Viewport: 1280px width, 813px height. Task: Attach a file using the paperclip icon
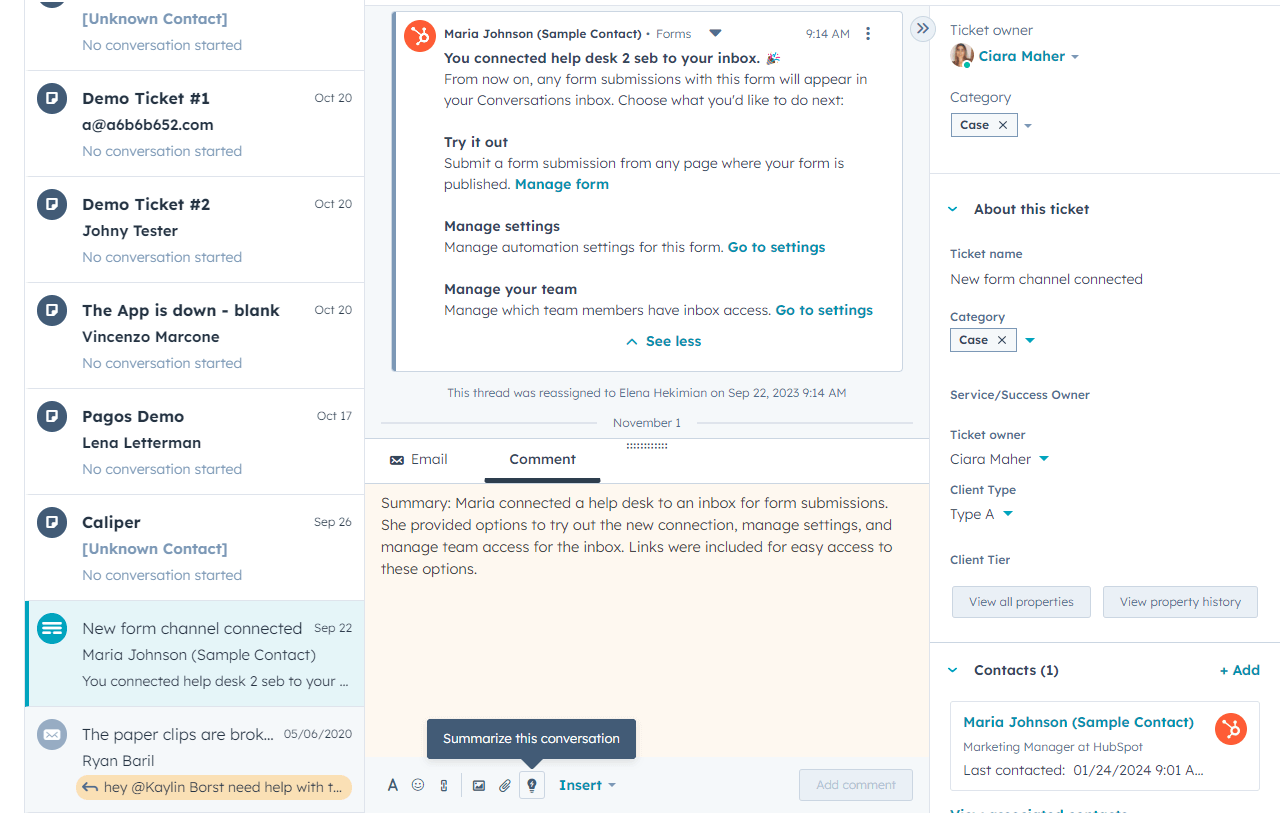click(x=505, y=785)
